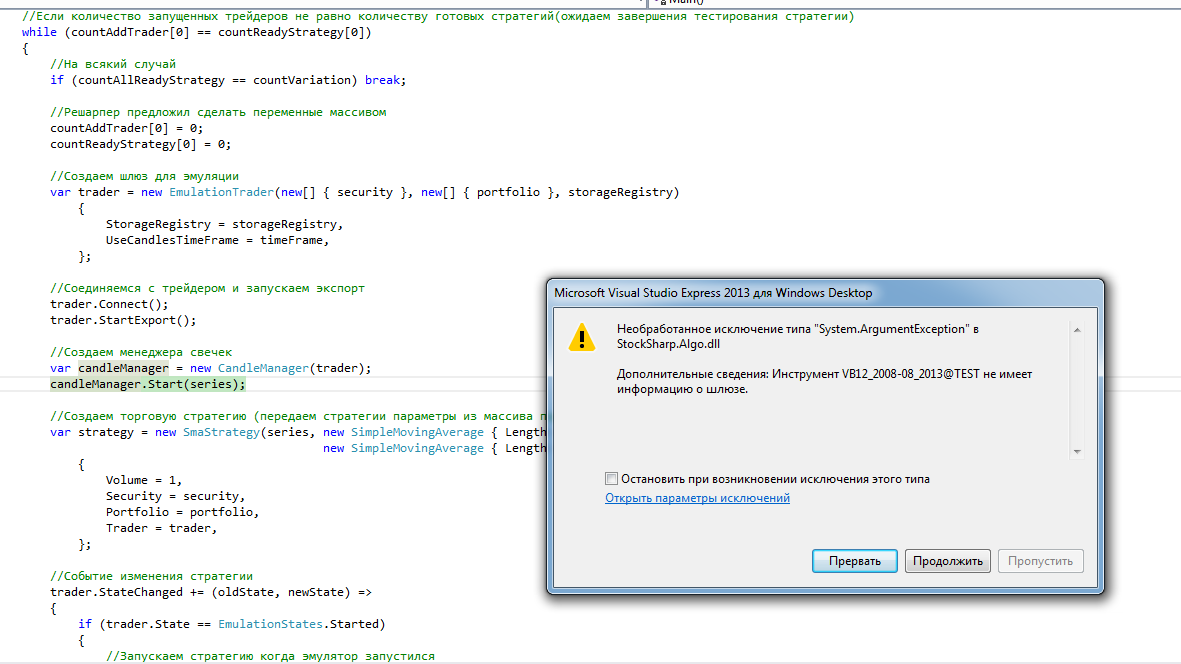Click the exception message scrollbar down arrow
This screenshot has height=664, width=1181.
(1077, 452)
